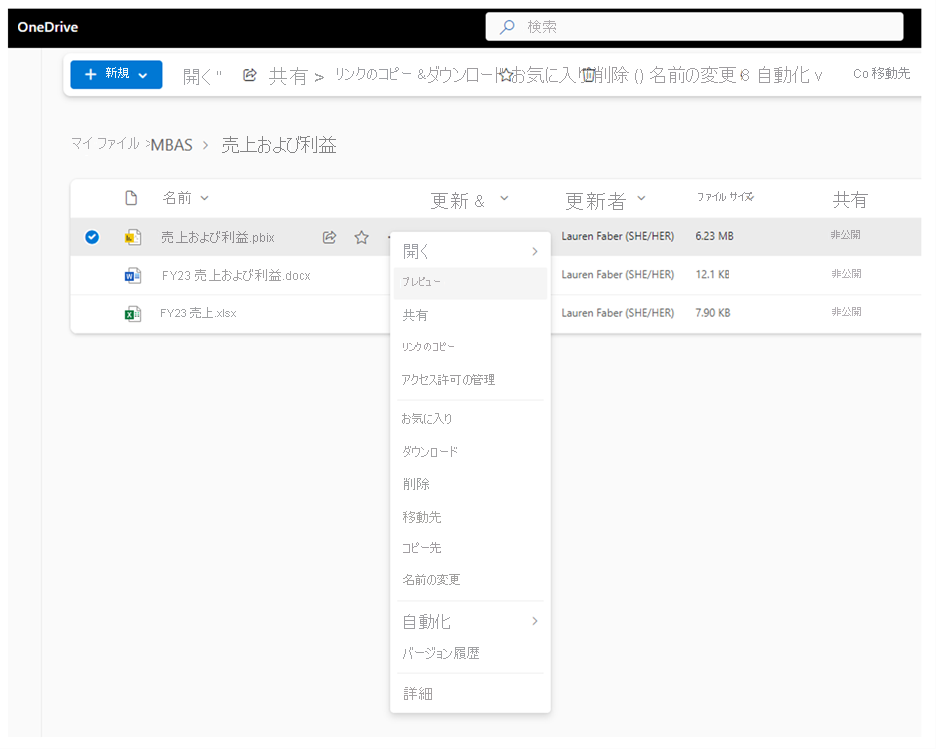Screen dimensions: 936x749
Task: Open the 新規 dropdown button
Action: tap(116, 74)
